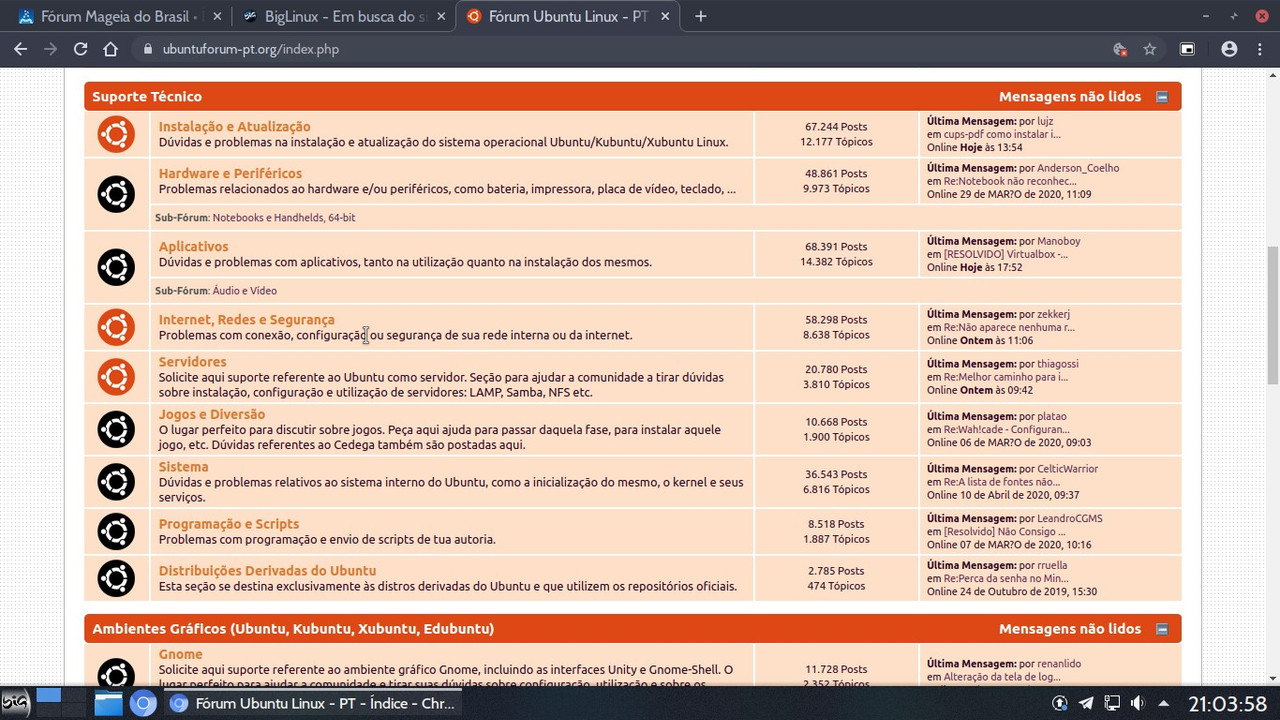Open the Jogos e Diversão forum
The width and height of the screenshot is (1280, 720).
[x=211, y=415]
